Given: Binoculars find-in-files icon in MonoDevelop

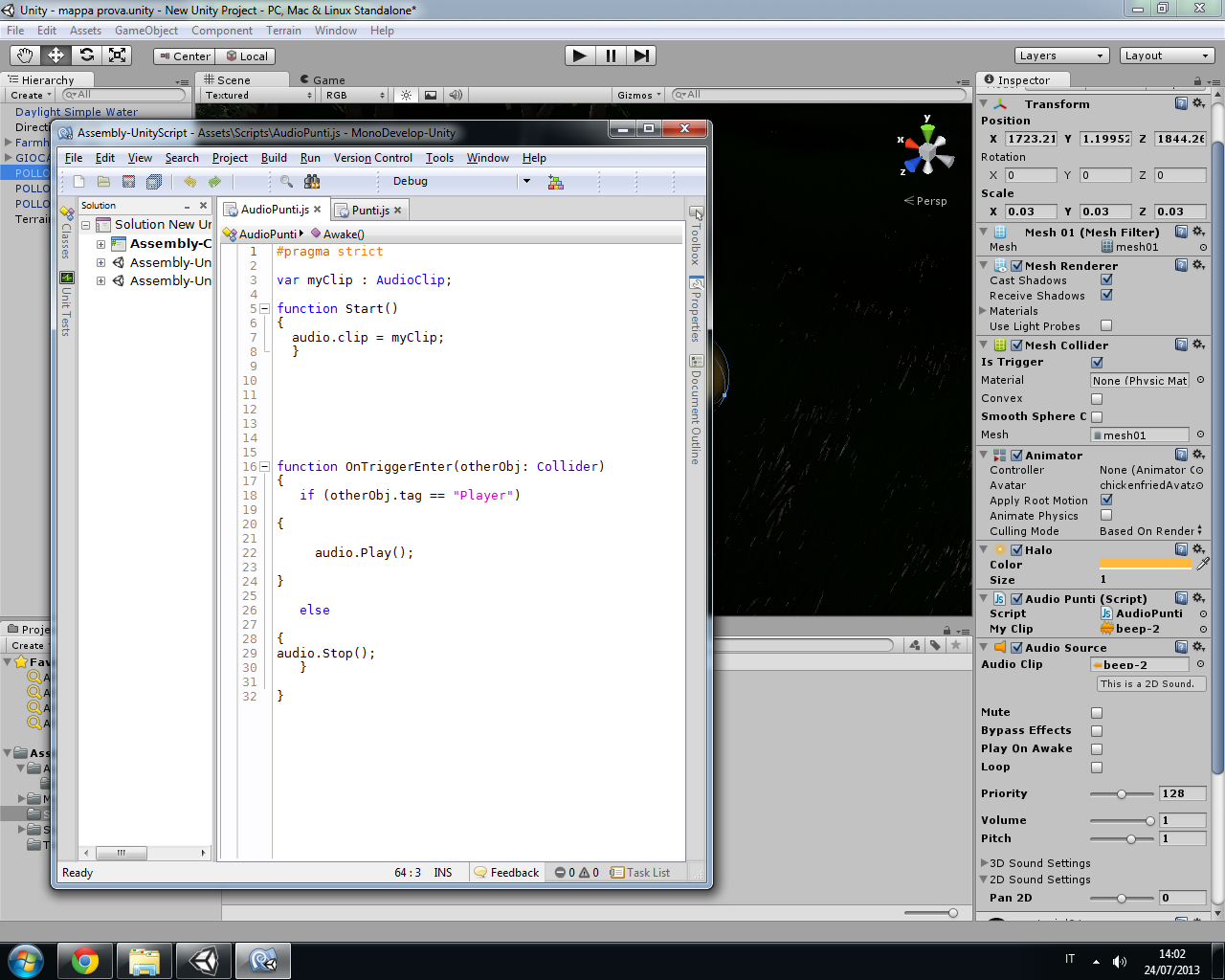Looking at the screenshot, I should coord(311,181).
